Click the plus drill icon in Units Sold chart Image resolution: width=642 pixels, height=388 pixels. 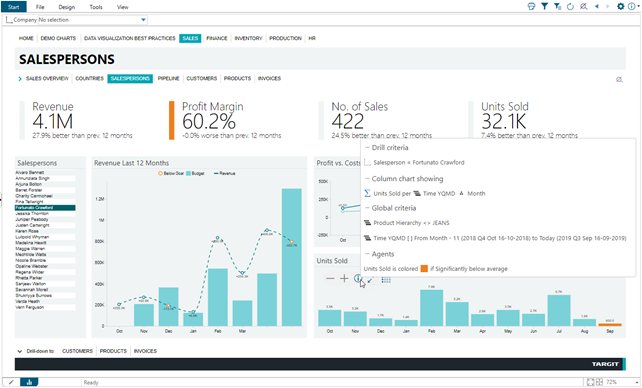(344, 279)
